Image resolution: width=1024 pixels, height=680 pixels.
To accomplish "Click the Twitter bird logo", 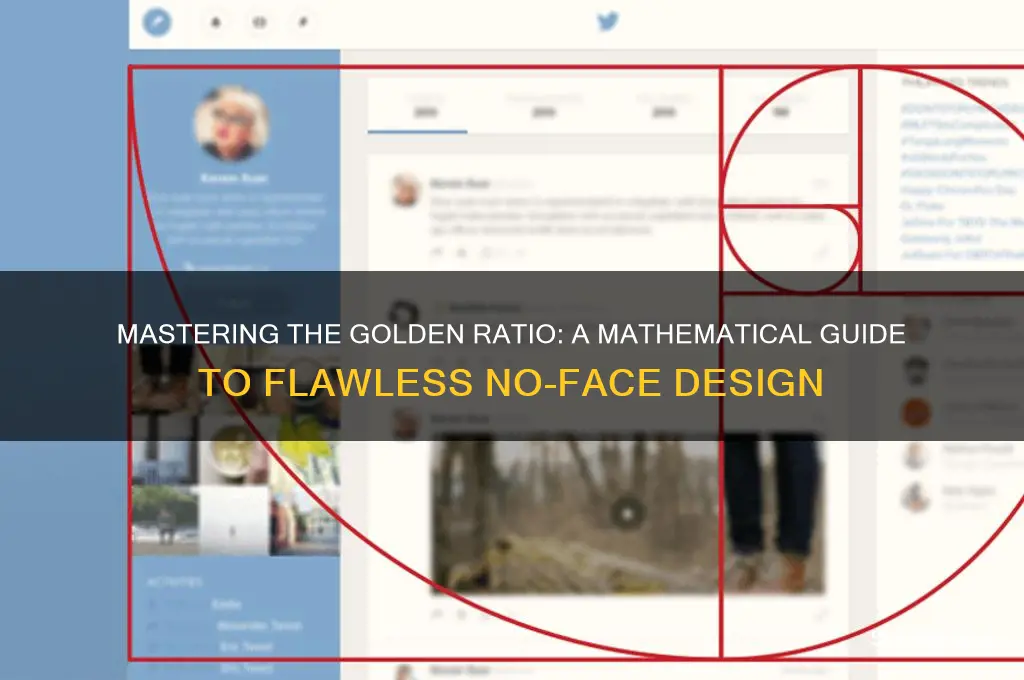I will pos(607,22).
